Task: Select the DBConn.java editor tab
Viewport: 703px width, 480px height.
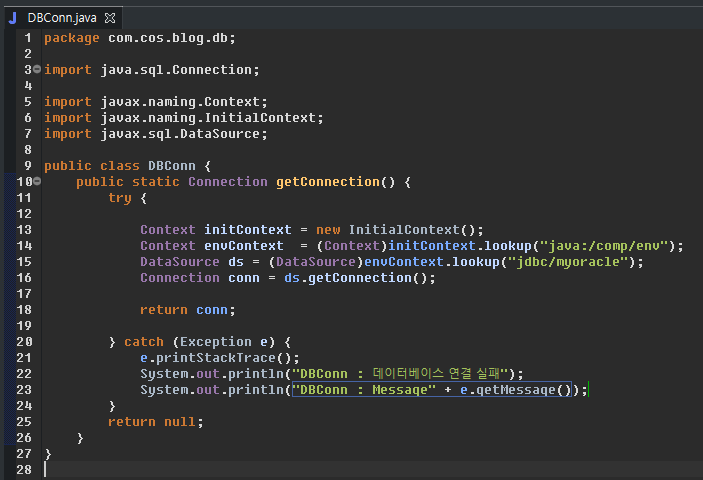Action: (62, 18)
